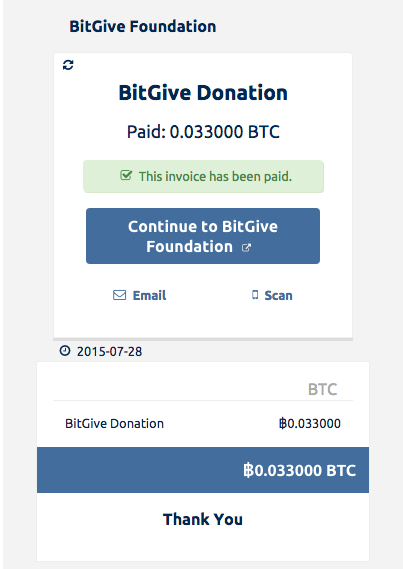Click the BitGive Foundation header title
This screenshot has height=569, width=403.
[143, 26]
